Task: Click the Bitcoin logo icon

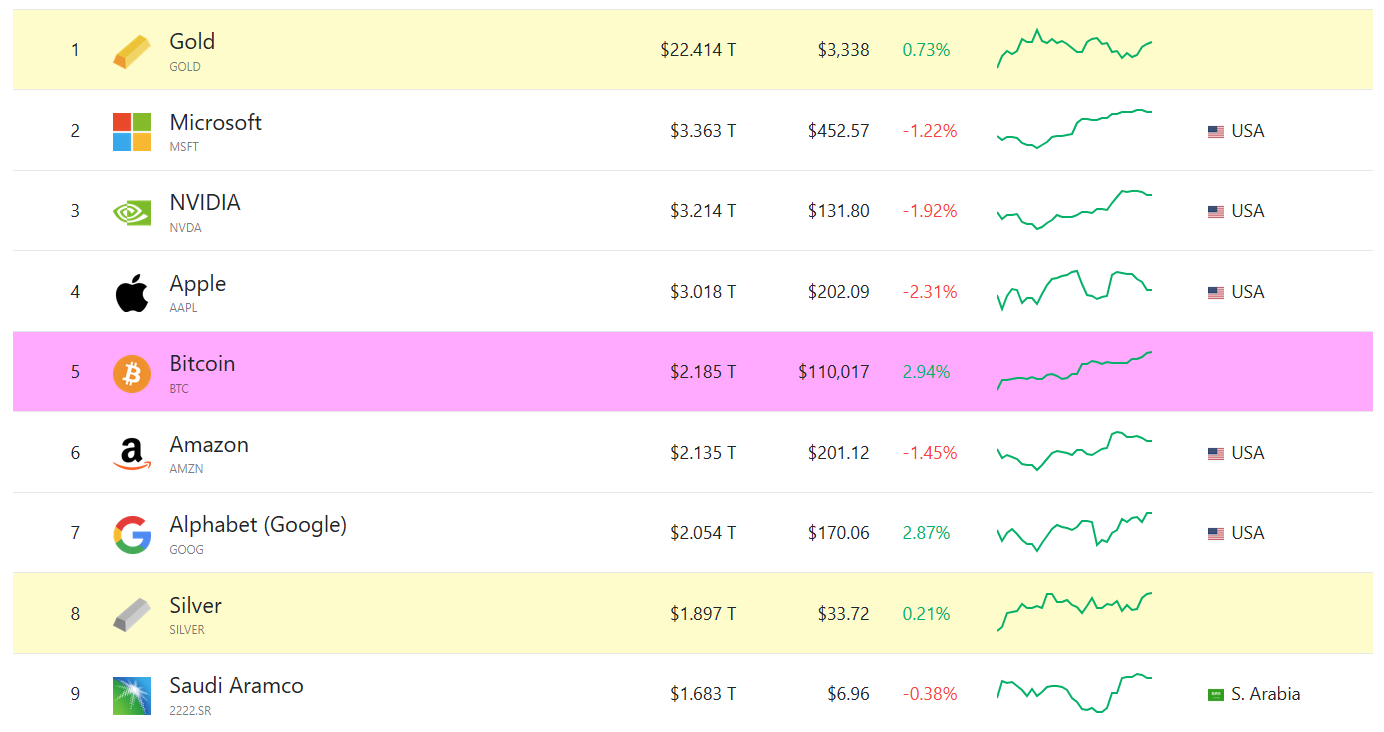Action: [x=132, y=373]
